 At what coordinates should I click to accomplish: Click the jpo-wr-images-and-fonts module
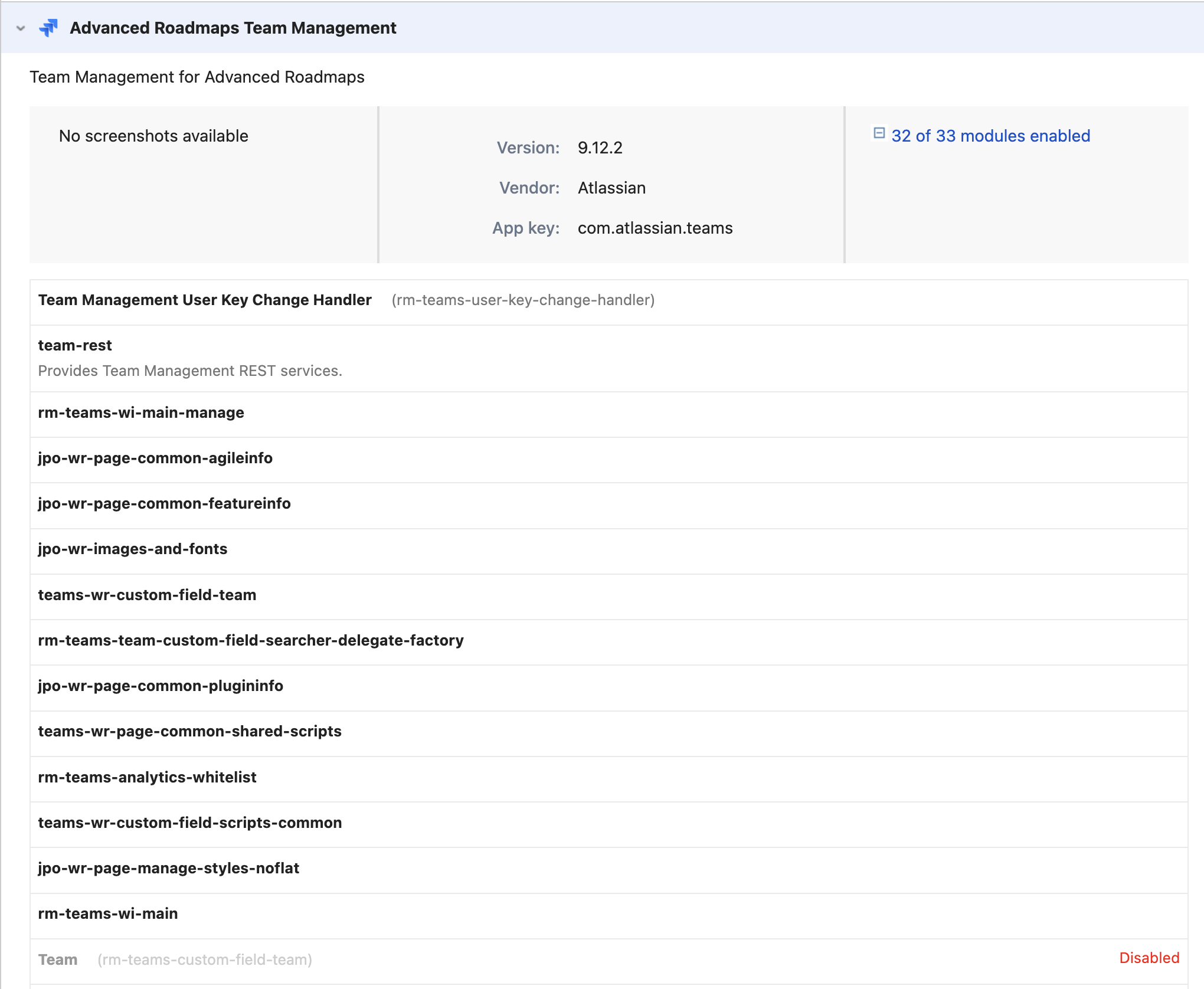133,549
